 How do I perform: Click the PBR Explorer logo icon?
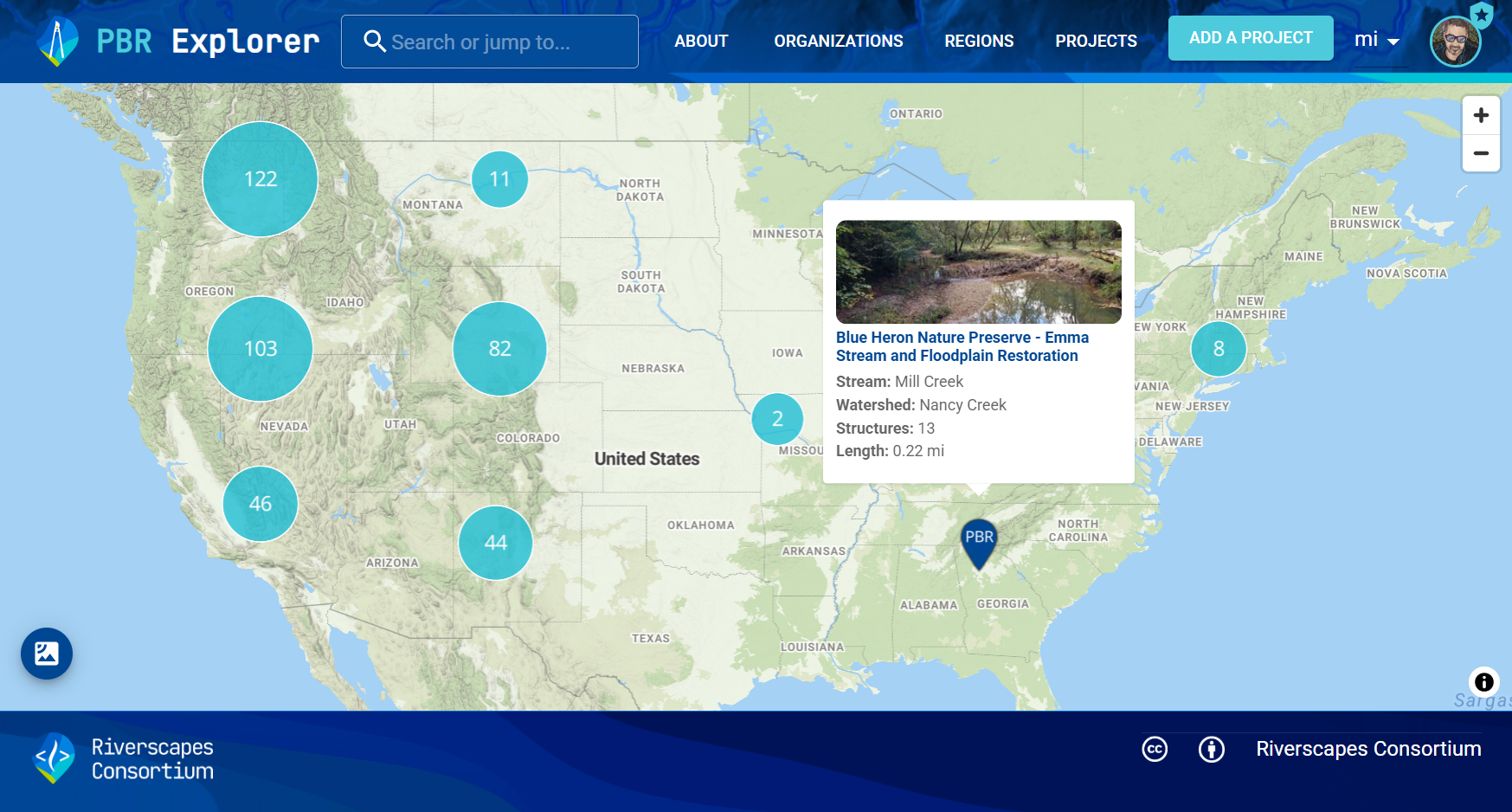point(58,42)
